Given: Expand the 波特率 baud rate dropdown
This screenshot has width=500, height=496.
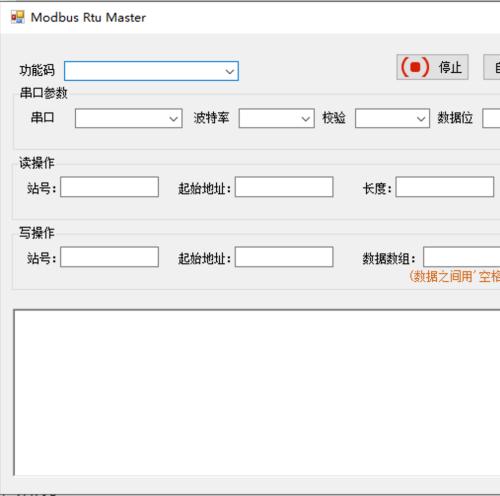Looking at the screenshot, I should click(276, 118).
